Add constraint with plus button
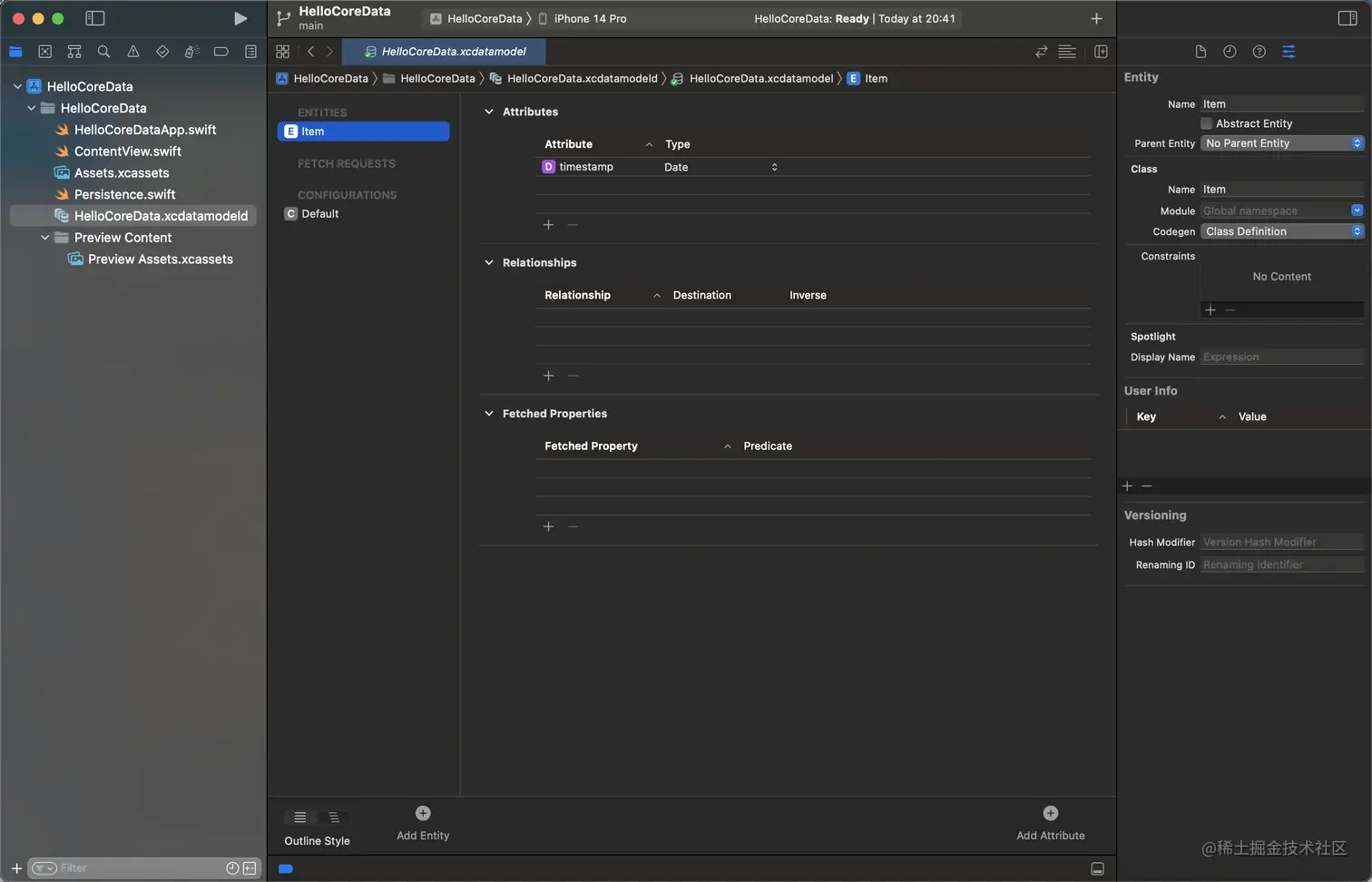The height and width of the screenshot is (882, 1372). pyautogui.click(x=1210, y=310)
